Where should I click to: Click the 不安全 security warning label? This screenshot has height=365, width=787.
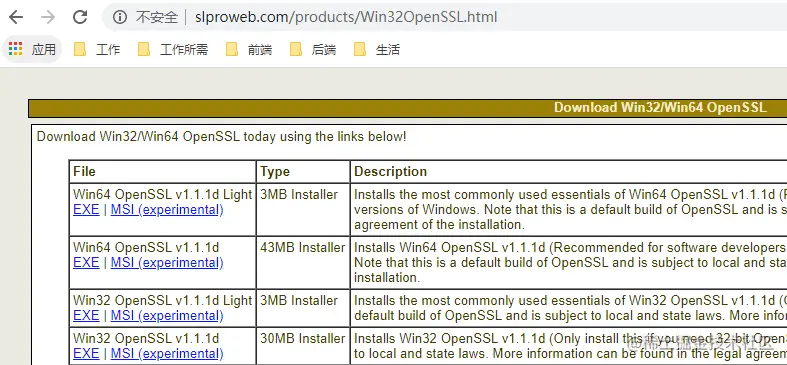(157, 17)
